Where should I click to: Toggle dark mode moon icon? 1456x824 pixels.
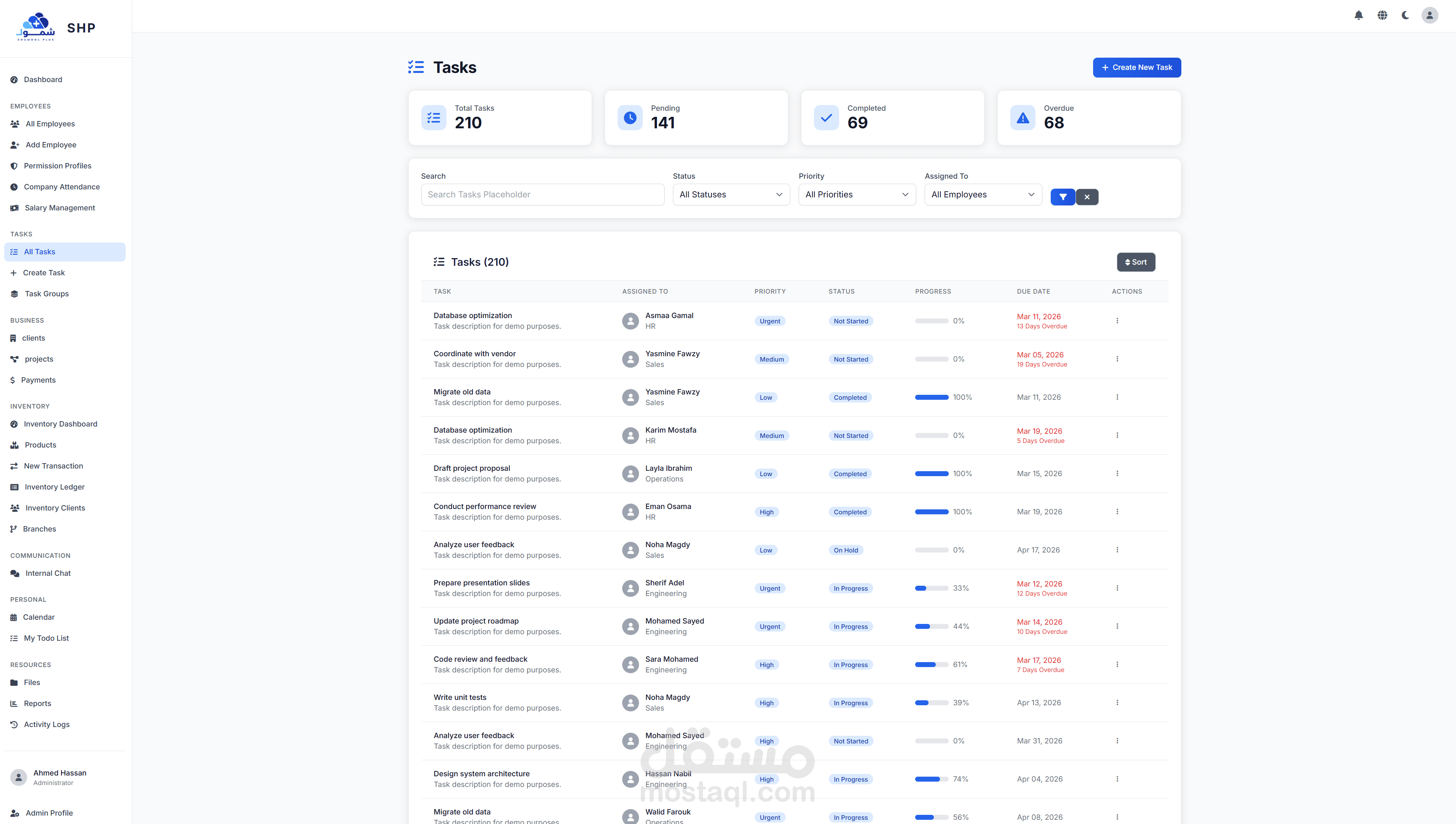(x=1406, y=15)
